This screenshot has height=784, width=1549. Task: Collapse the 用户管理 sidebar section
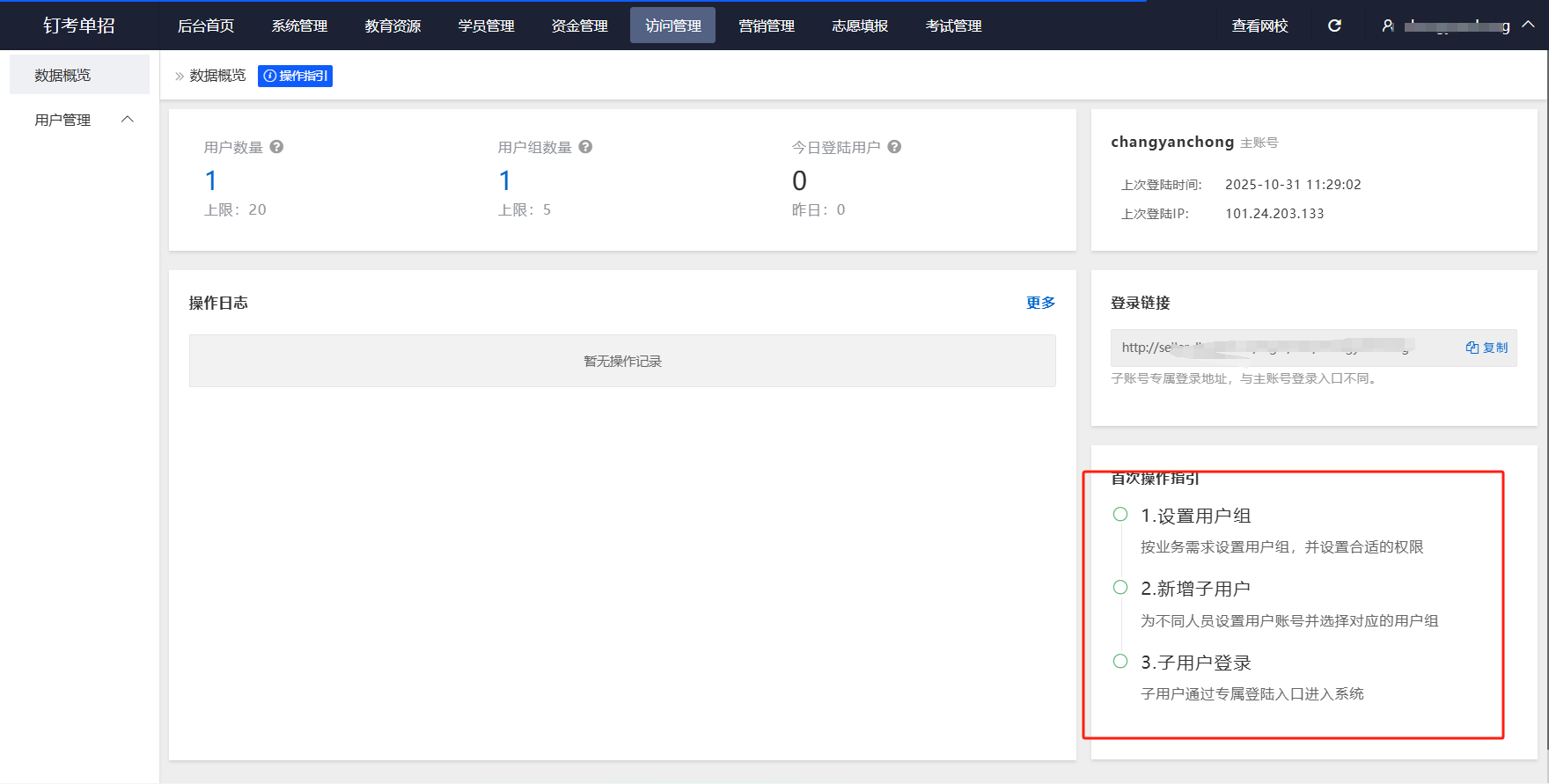128,120
